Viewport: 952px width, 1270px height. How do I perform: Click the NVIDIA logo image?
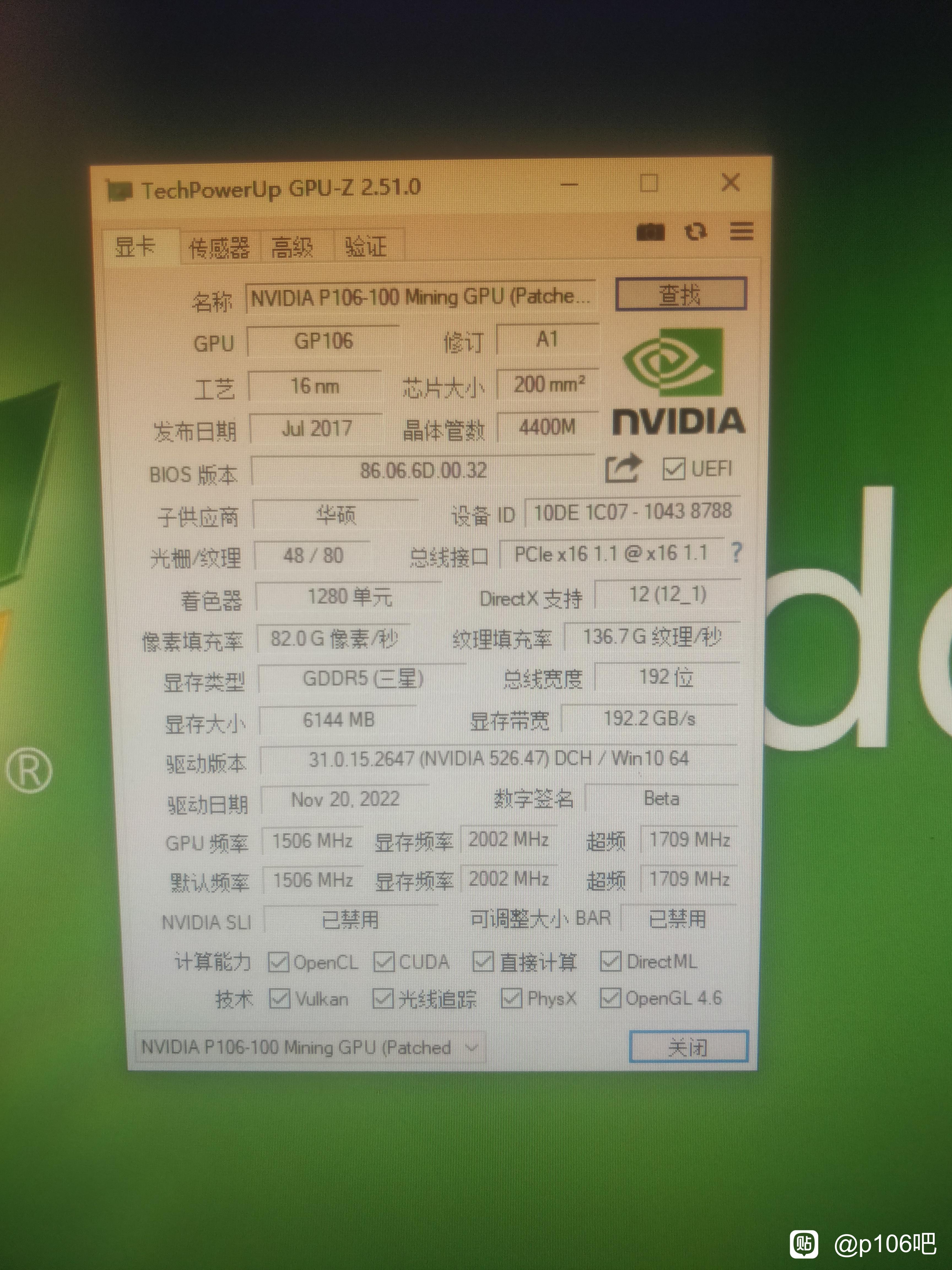(x=679, y=382)
